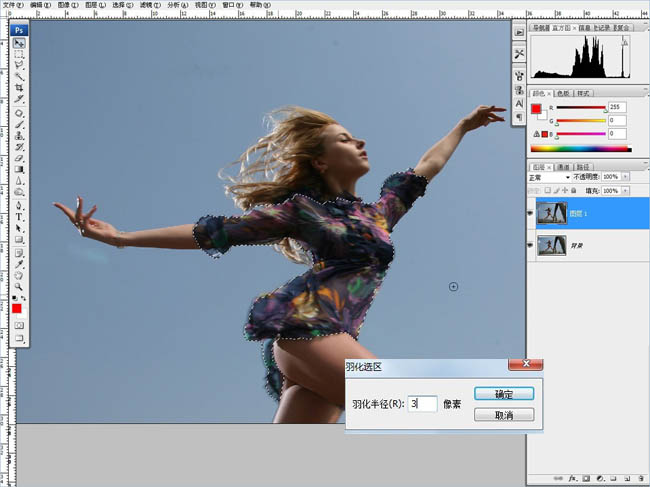Click 取消 to cancel feather dialog

(504, 415)
